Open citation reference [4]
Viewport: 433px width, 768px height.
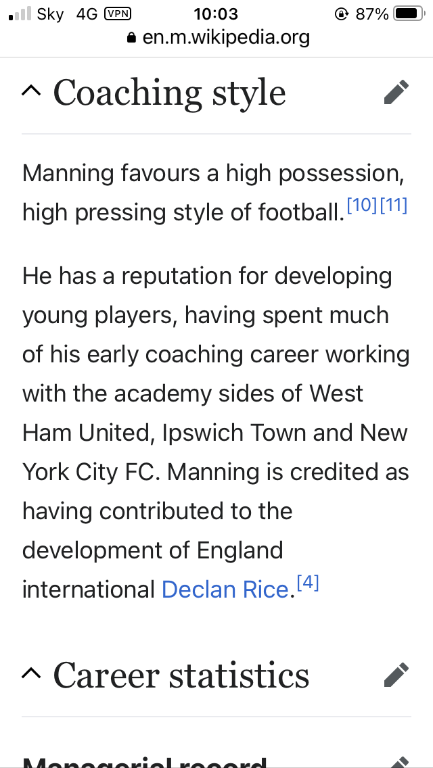coord(308,582)
